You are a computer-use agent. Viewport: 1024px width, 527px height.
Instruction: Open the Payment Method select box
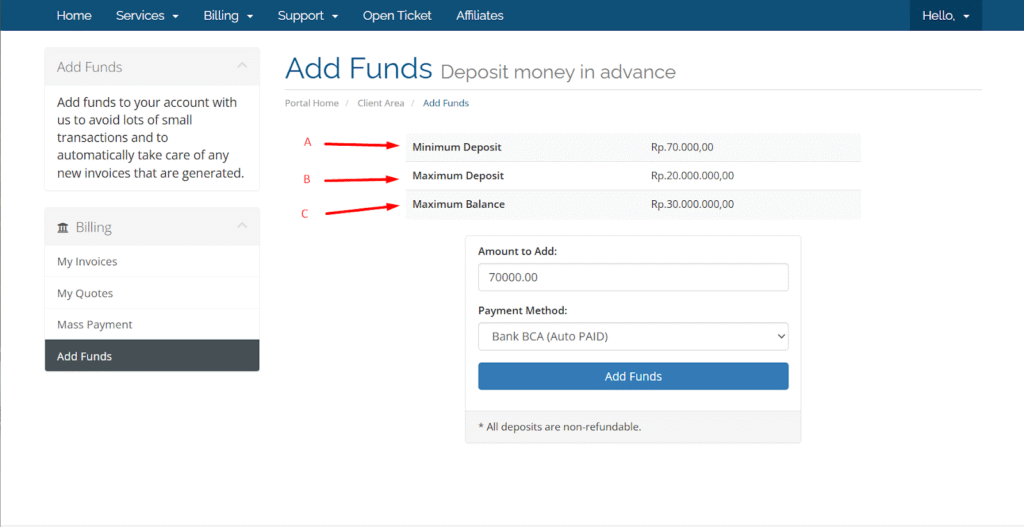[633, 336]
